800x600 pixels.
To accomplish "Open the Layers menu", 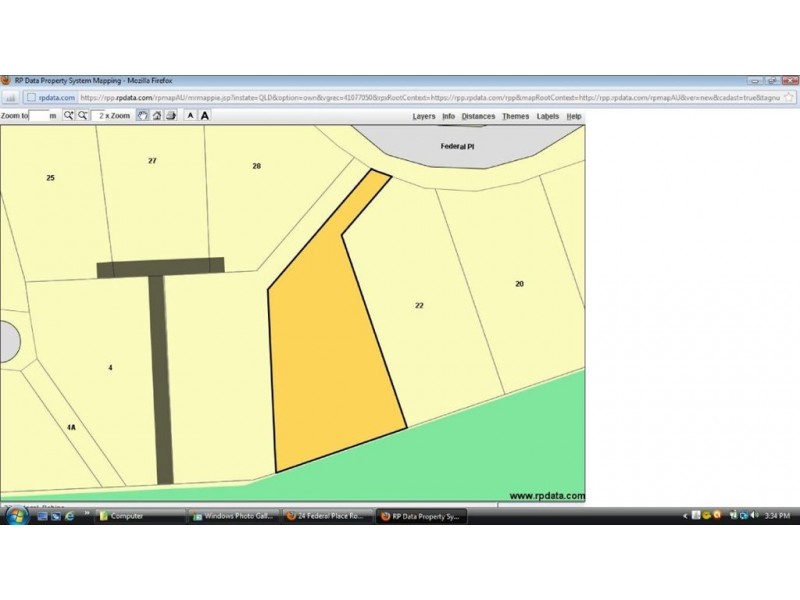I will tap(424, 116).
